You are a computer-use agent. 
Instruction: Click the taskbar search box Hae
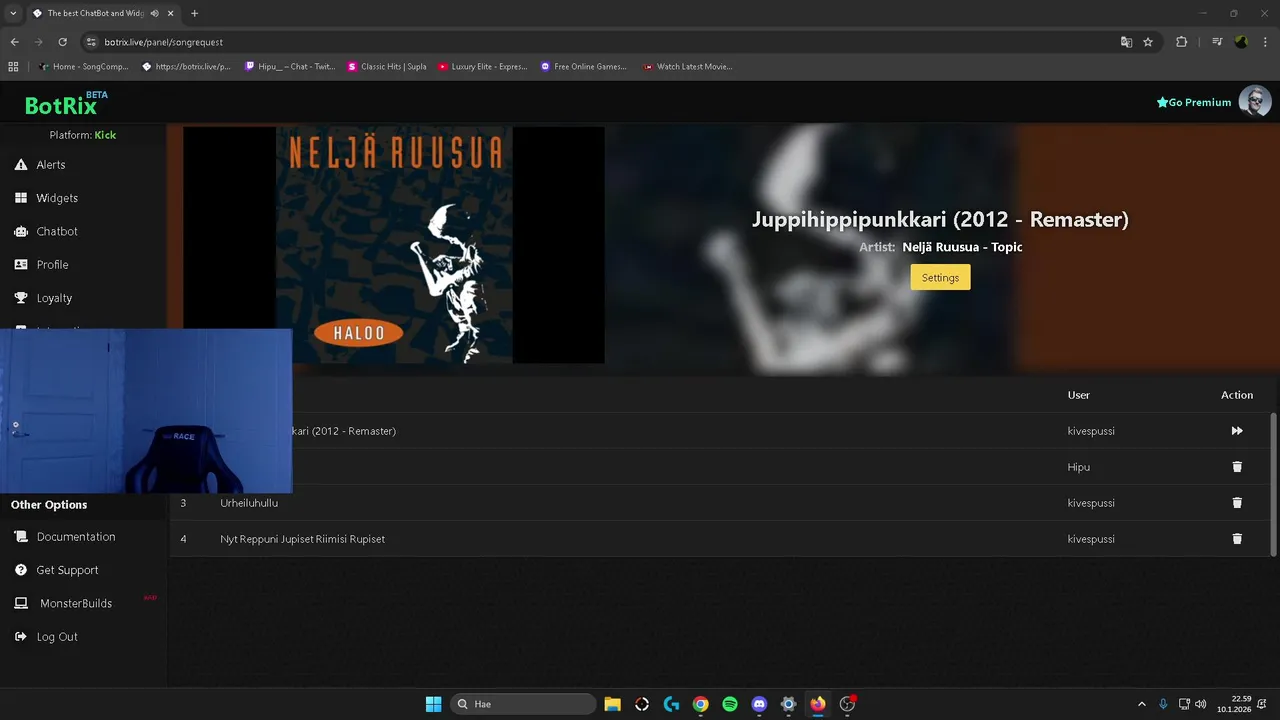(525, 704)
